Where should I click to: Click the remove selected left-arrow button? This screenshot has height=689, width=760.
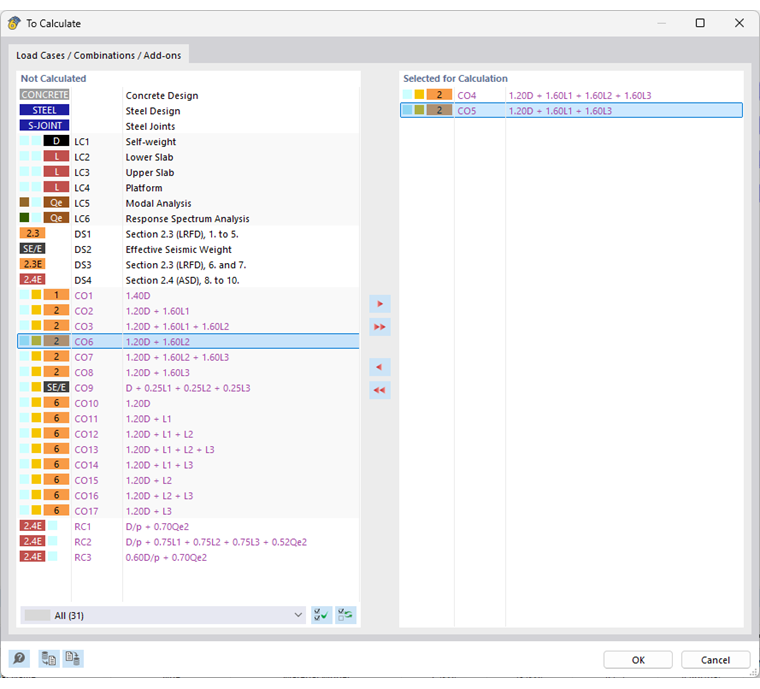(x=380, y=367)
